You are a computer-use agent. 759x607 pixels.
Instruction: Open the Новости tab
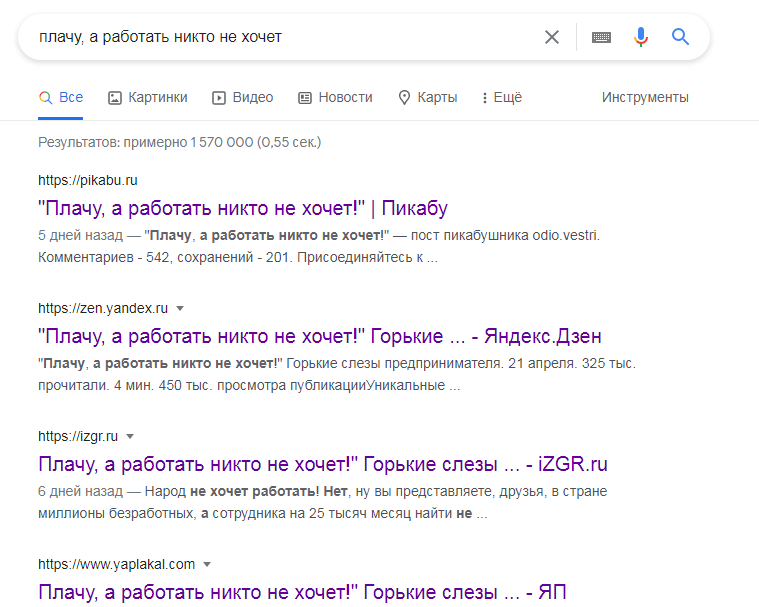coord(335,97)
